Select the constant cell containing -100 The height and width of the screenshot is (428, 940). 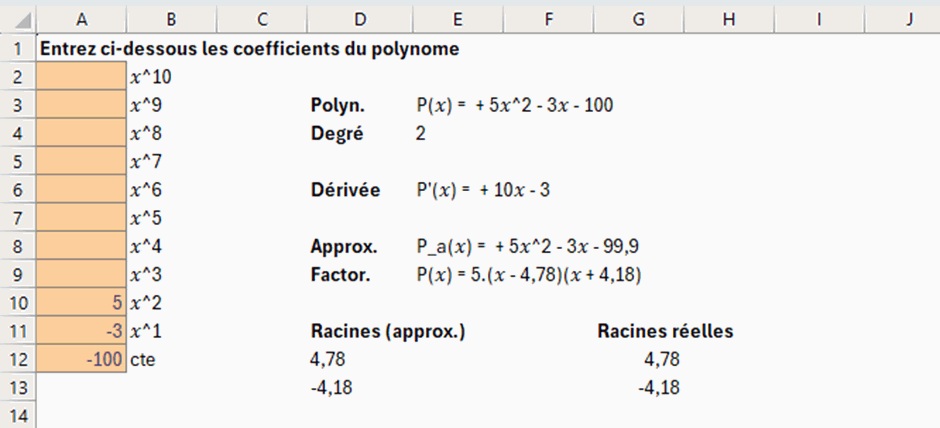pyautogui.click(x=81, y=359)
